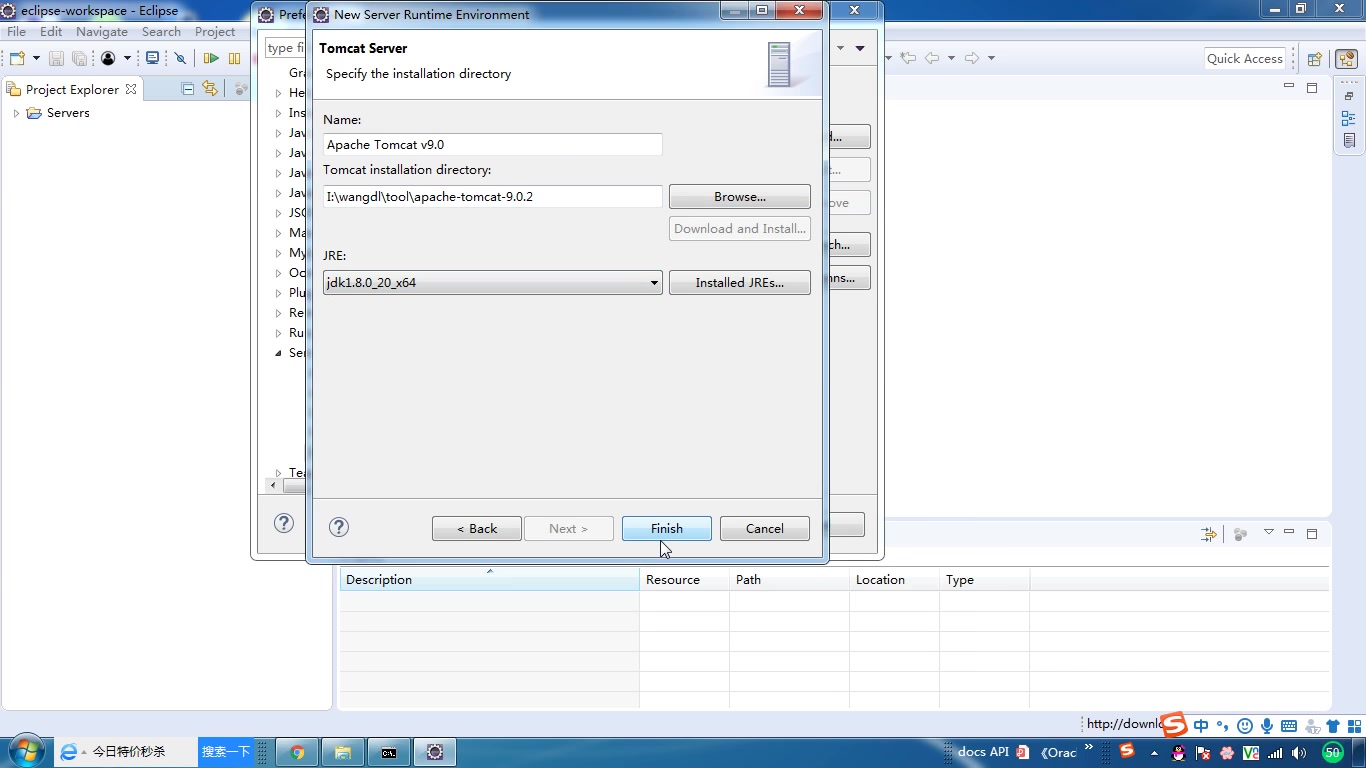Click the Windows Start button
This screenshot has height=768, width=1366.
(26, 751)
